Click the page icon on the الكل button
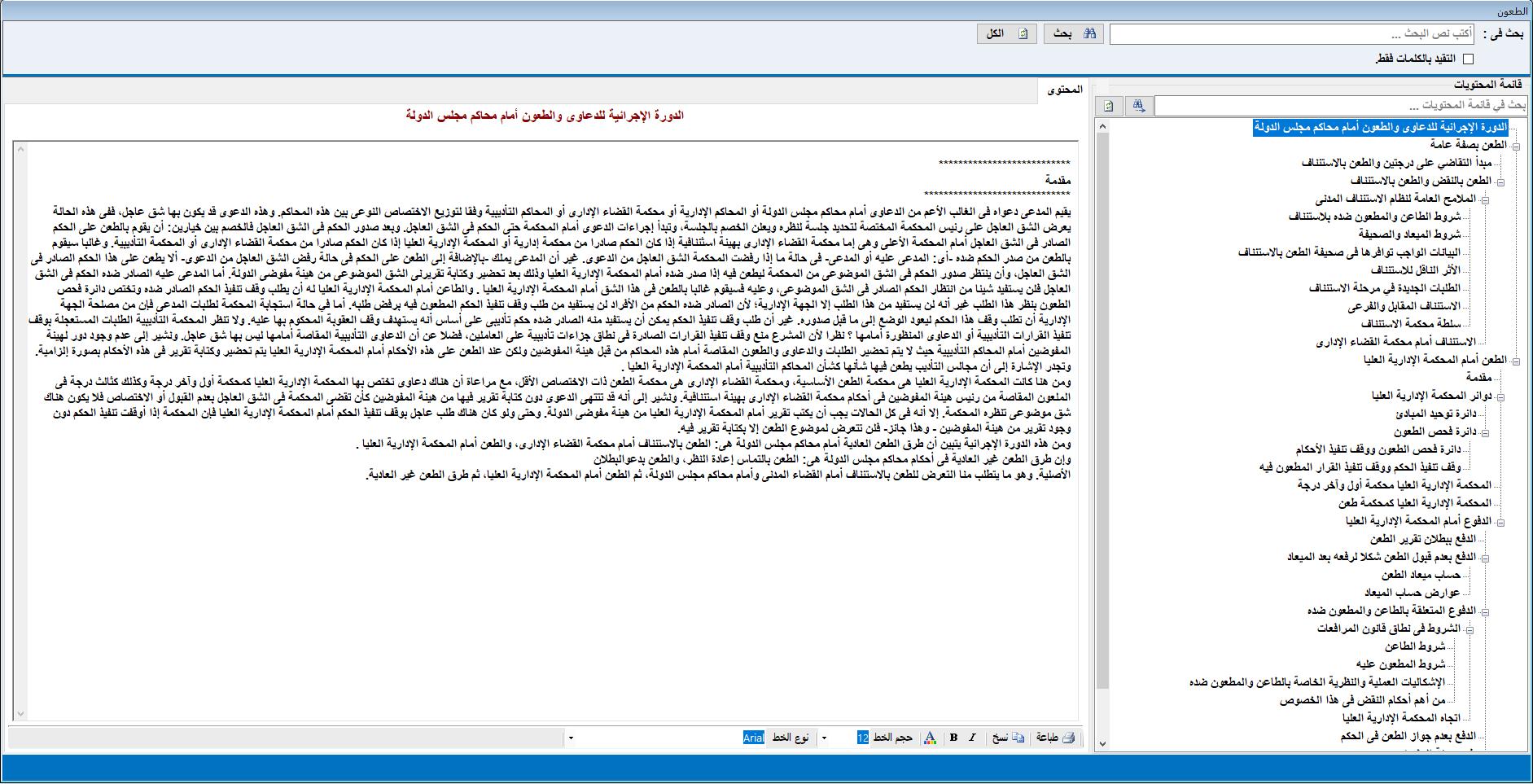The height and width of the screenshot is (784, 1533). click(x=1023, y=33)
